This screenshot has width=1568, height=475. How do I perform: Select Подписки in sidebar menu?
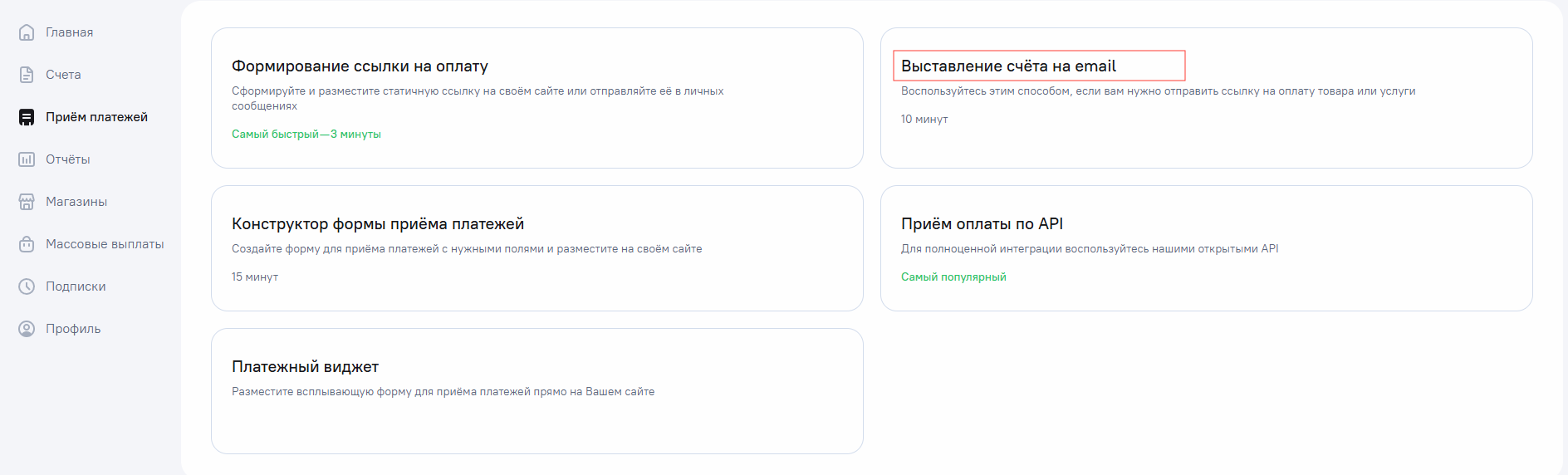tap(76, 286)
